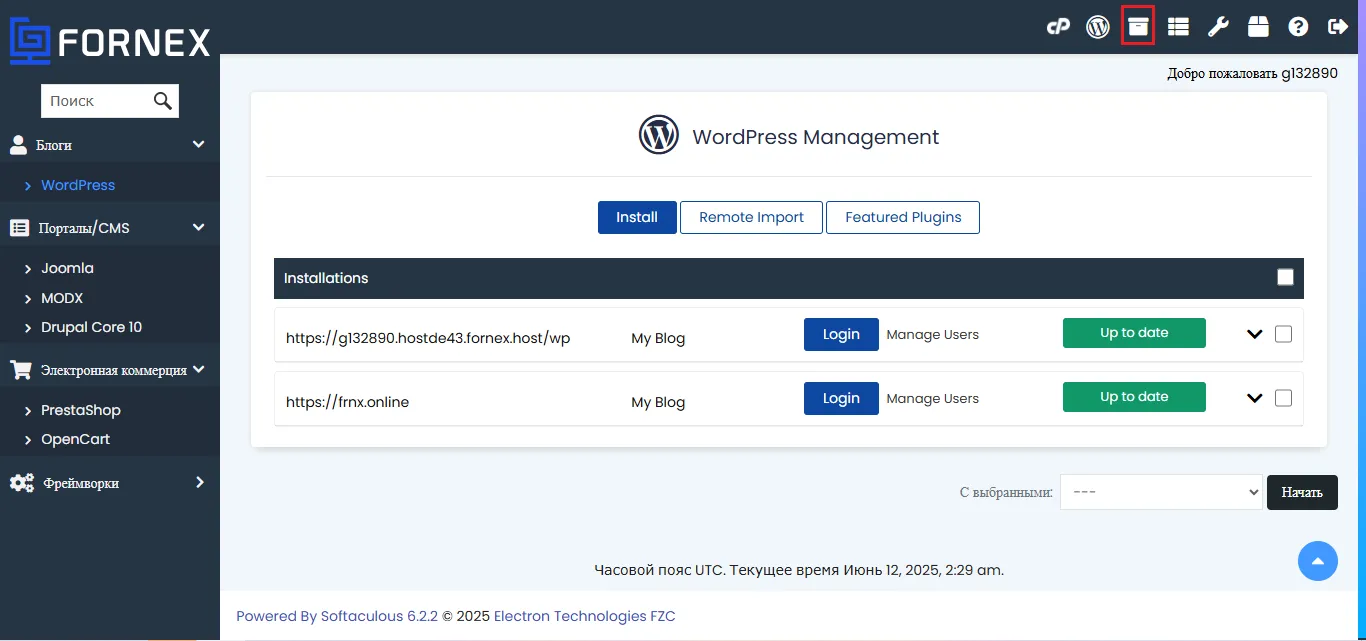Viewport: 1366px width, 641px height.
Task: Open the С выбранными dropdown
Action: pyautogui.click(x=1161, y=492)
